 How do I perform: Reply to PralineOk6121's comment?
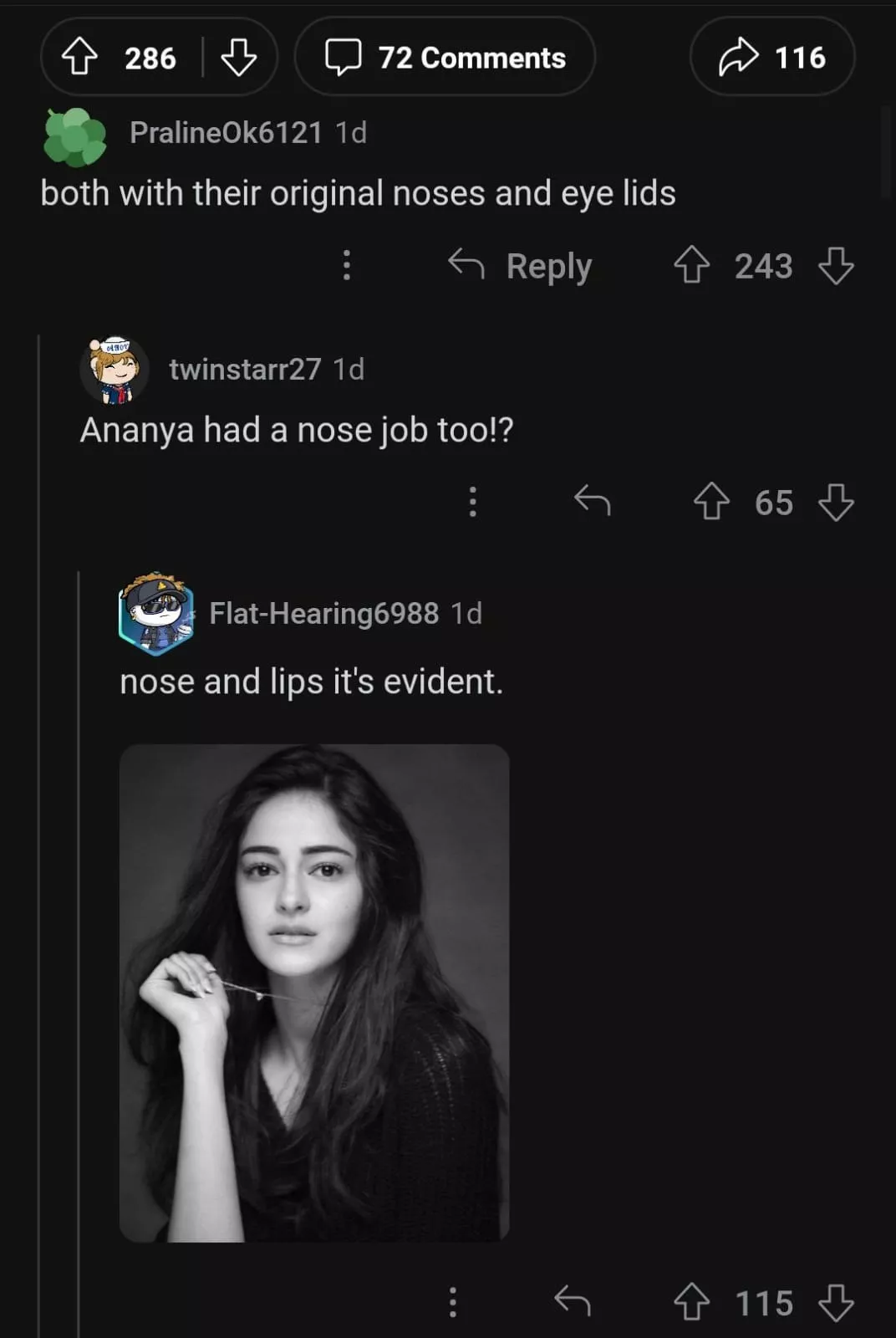pos(520,266)
